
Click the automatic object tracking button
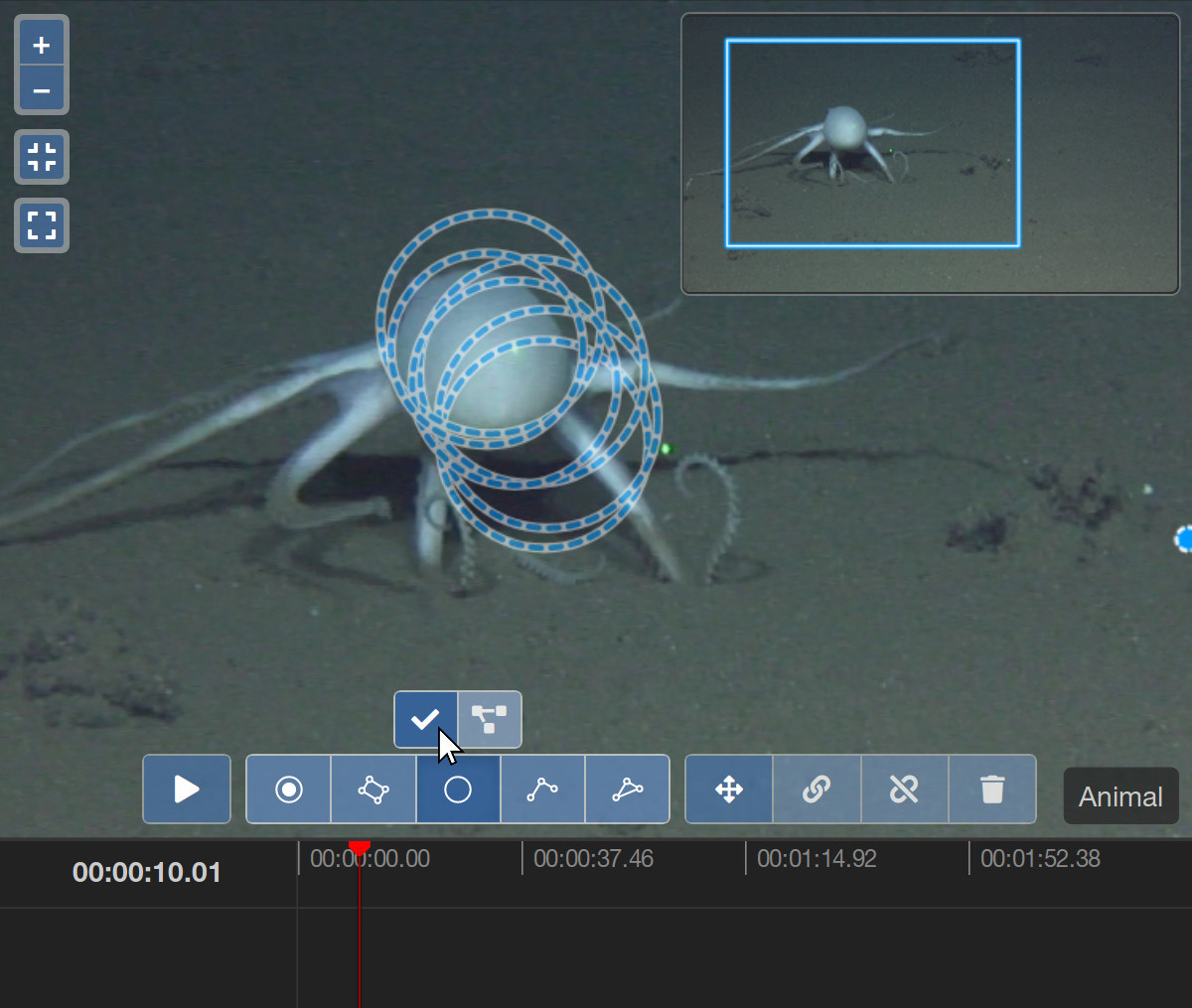(490, 719)
